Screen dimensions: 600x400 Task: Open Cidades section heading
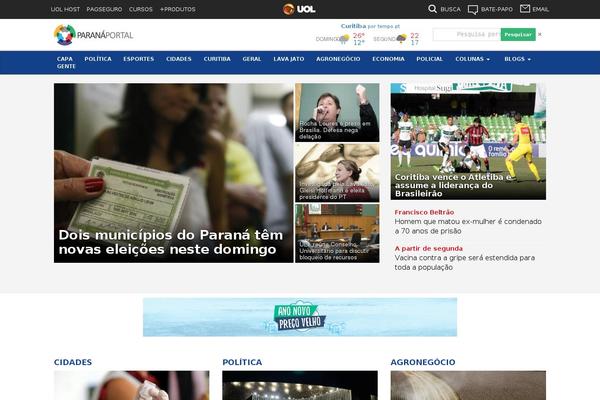click(73, 362)
